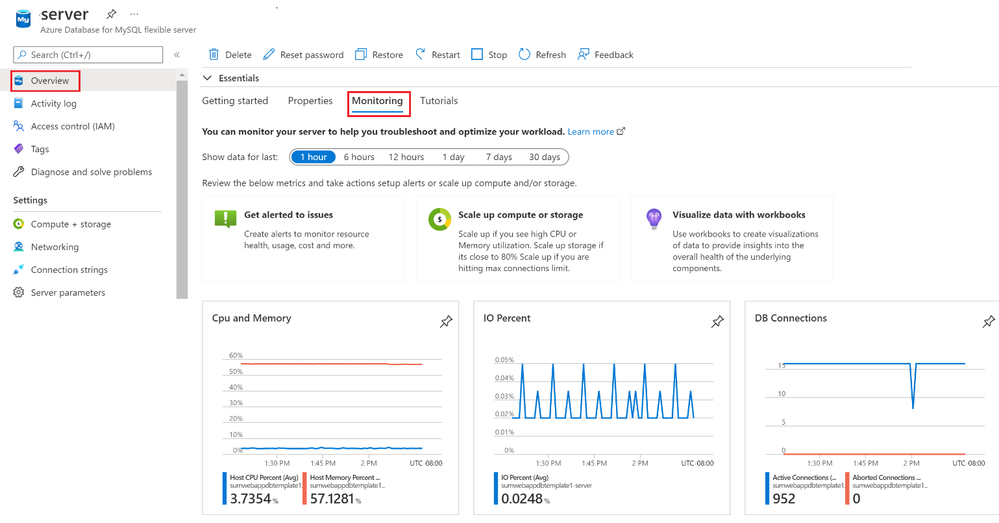The width and height of the screenshot is (999, 523).
Task: Click the MySQL server logo icon
Action: 23,19
